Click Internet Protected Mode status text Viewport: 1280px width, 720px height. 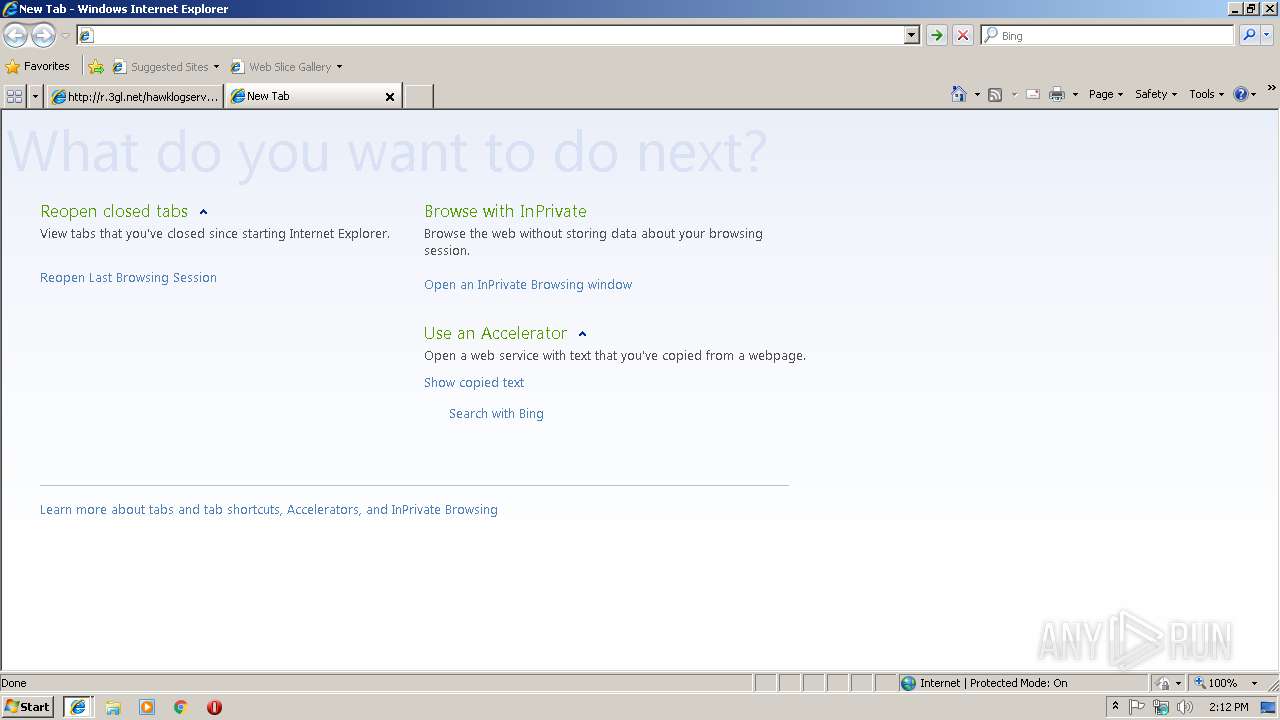coord(994,683)
